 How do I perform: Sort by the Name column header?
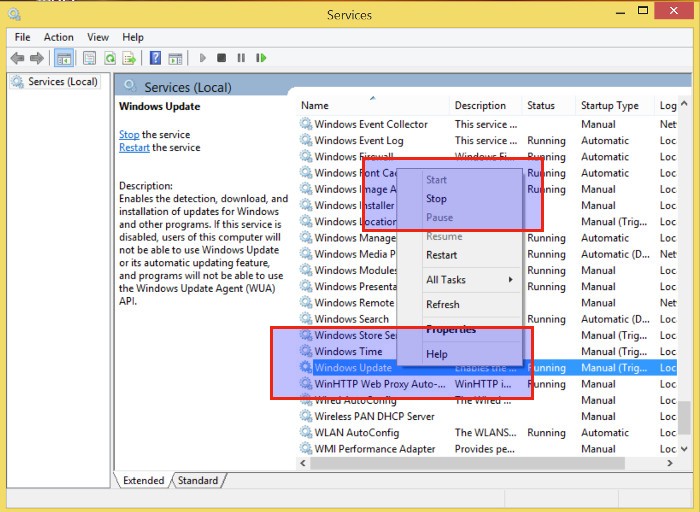(373, 105)
